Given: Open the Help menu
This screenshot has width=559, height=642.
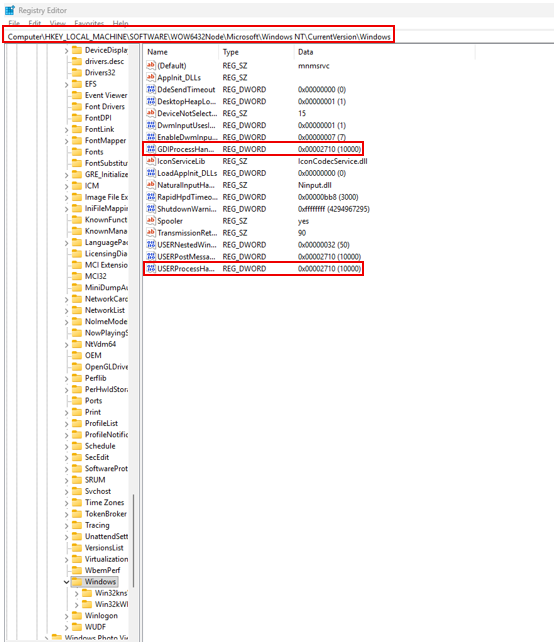Looking at the screenshot, I should (120, 23).
